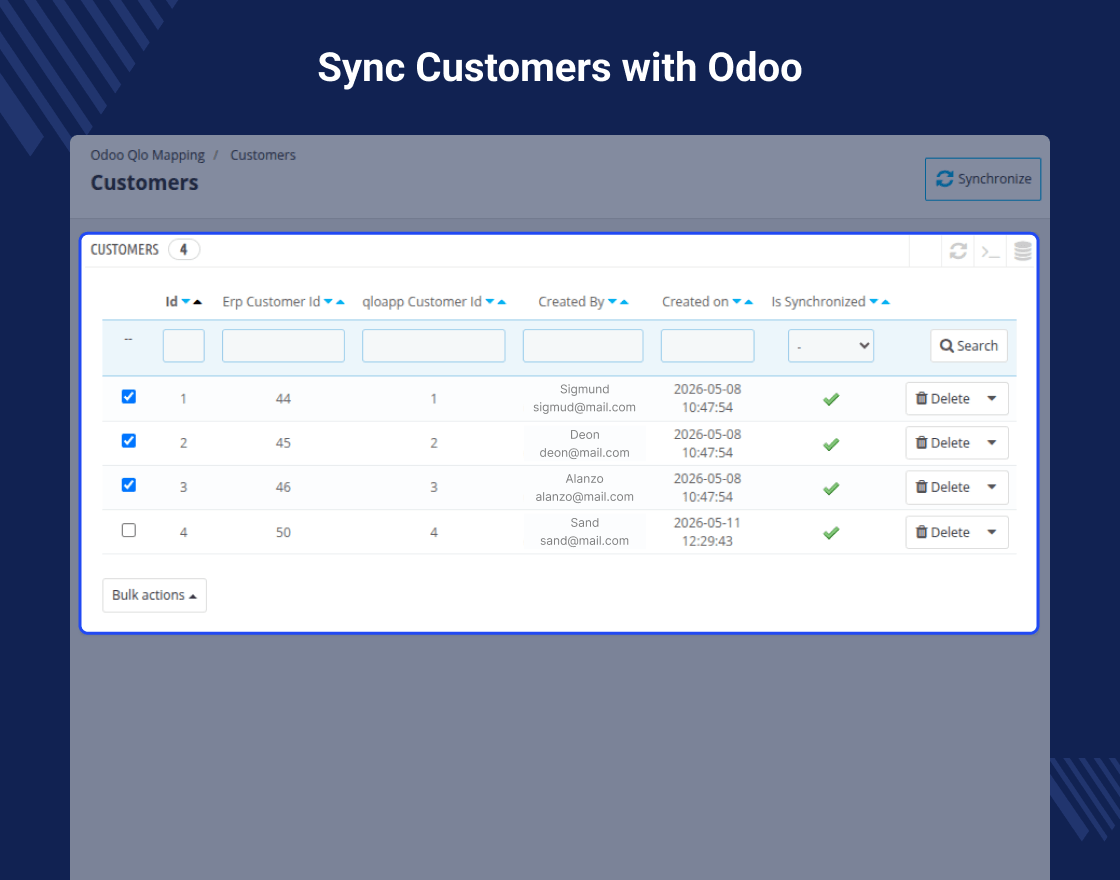Click Erp Customer Id value 50

(x=284, y=532)
